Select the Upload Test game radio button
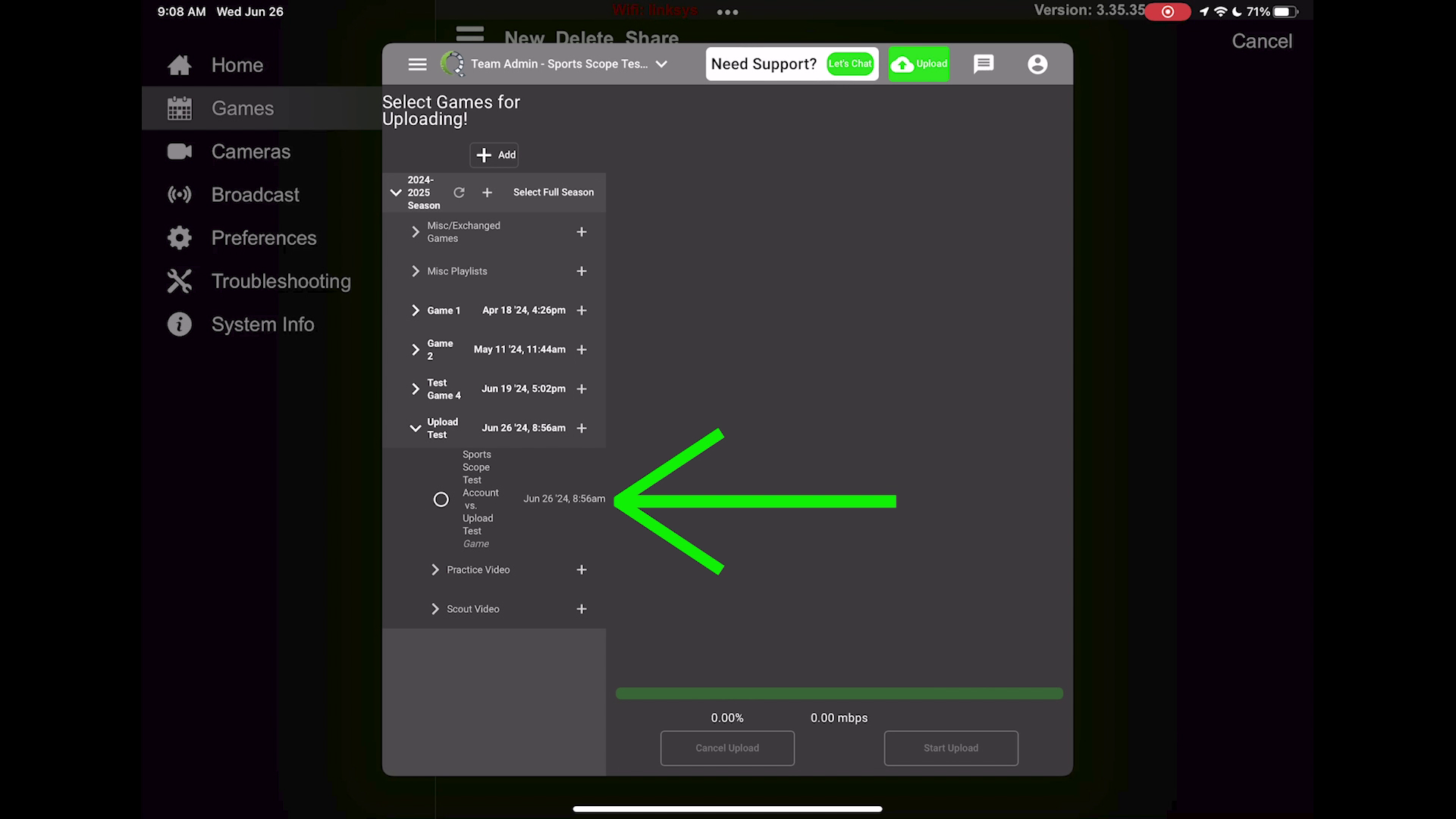Screen dimensions: 1456x819 [441, 500]
